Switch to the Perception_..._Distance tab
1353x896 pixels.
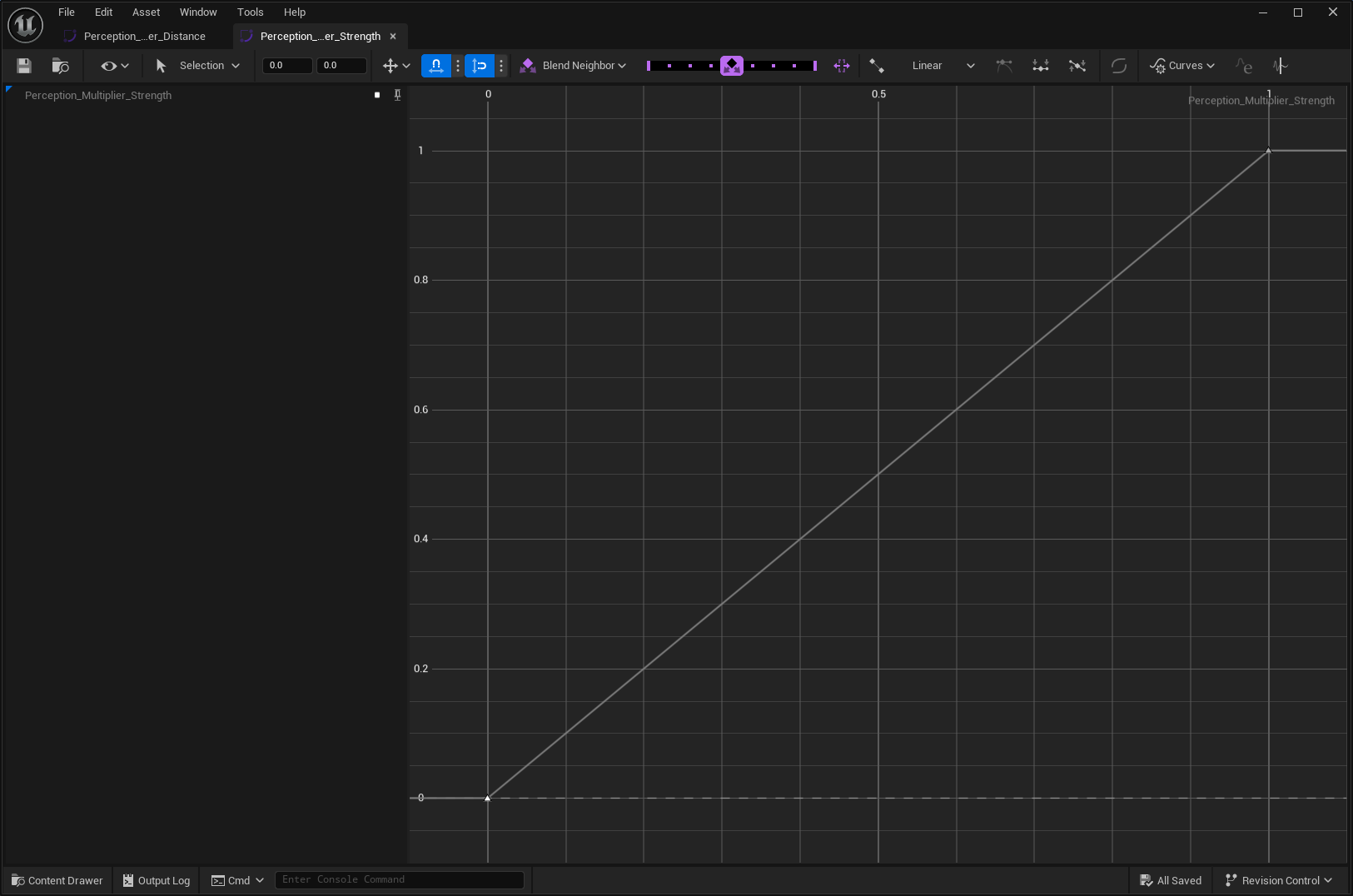(143, 36)
